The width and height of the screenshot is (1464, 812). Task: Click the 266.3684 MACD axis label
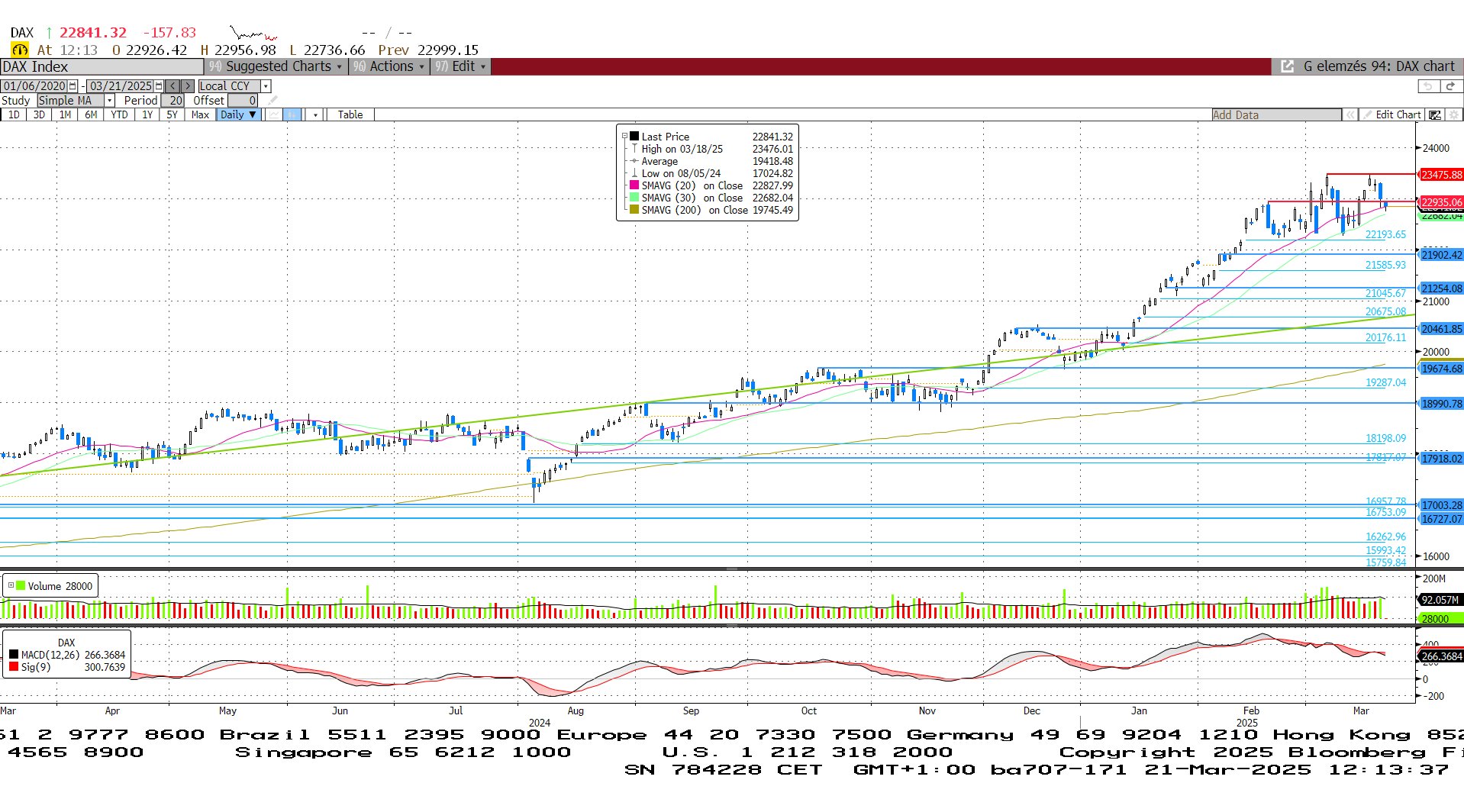(1441, 656)
